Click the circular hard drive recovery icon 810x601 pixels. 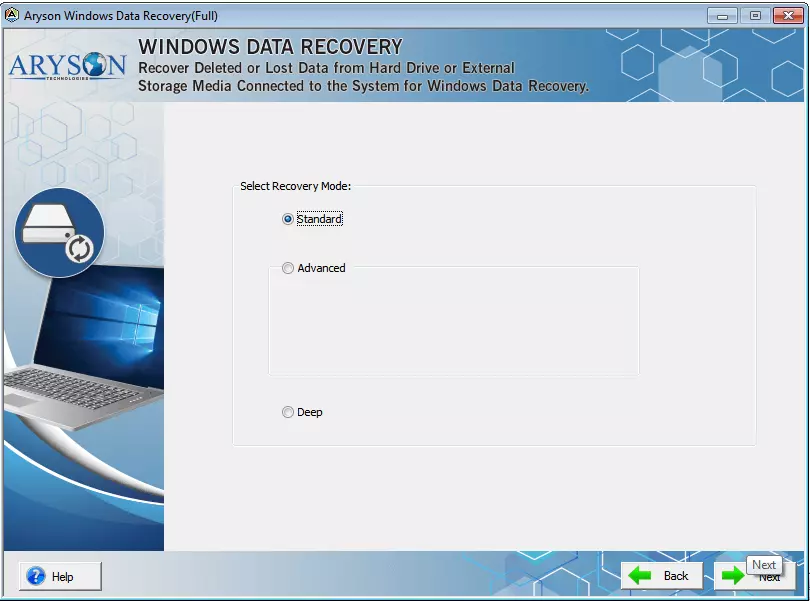[59, 233]
